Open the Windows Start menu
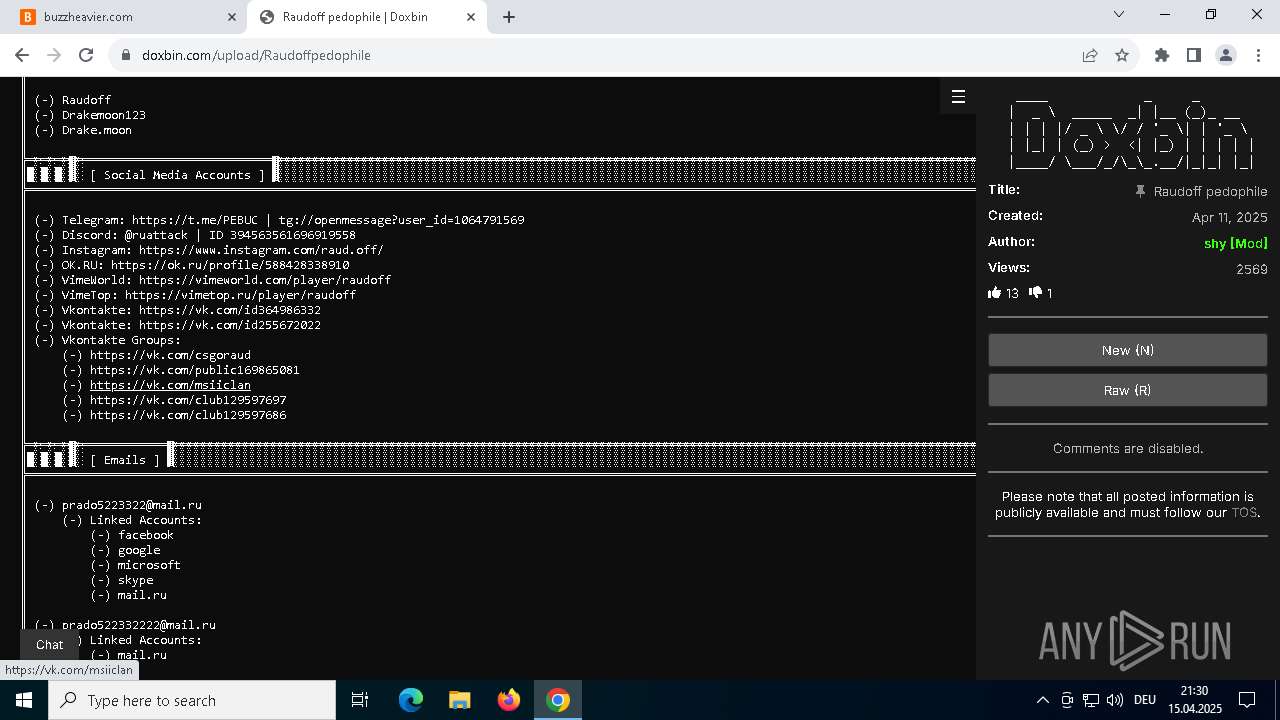Image resolution: width=1280 pixels, height=720 pixels. pyautogui.click(x=24, y=700)
